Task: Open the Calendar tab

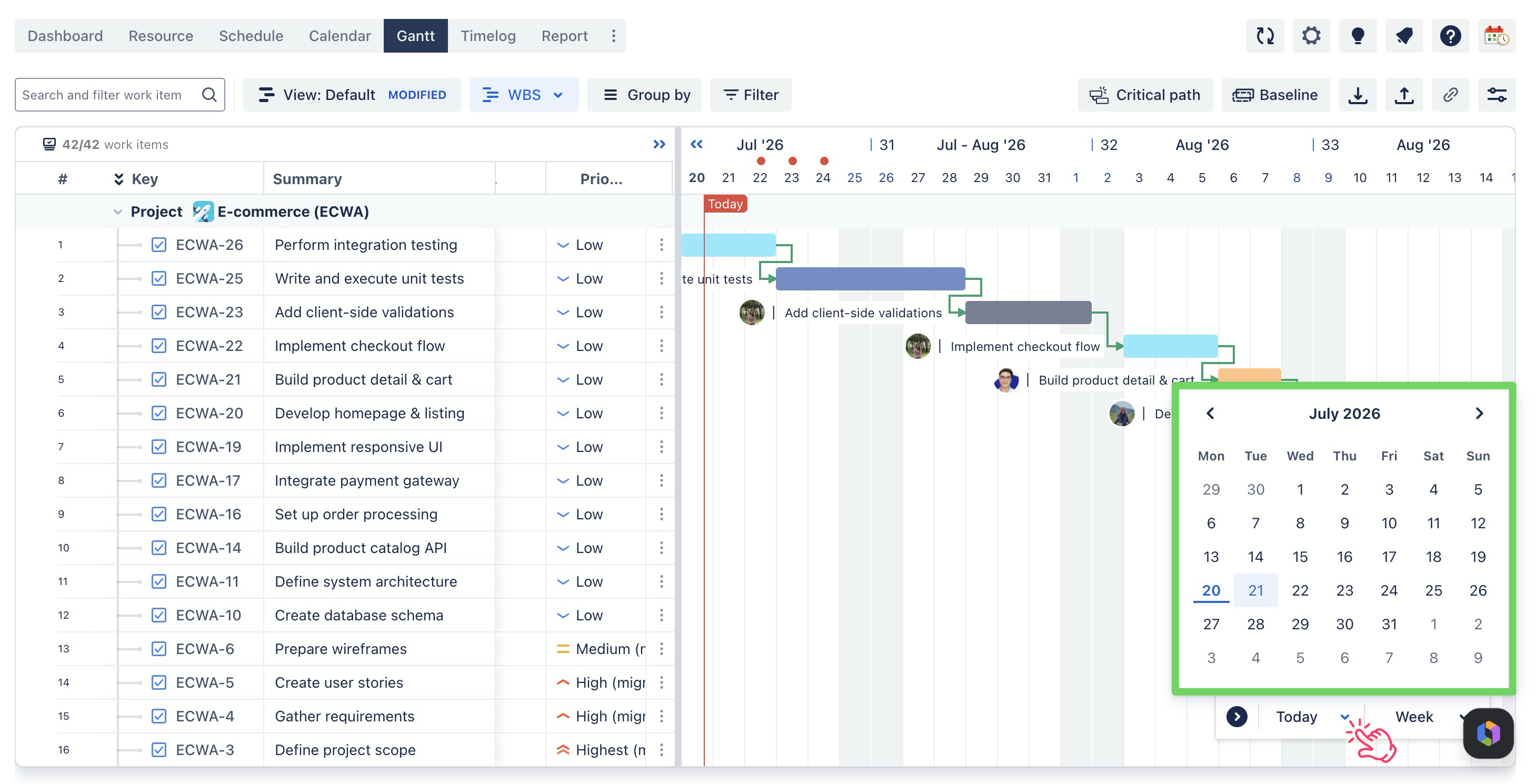Action: (x=340, y=36)
